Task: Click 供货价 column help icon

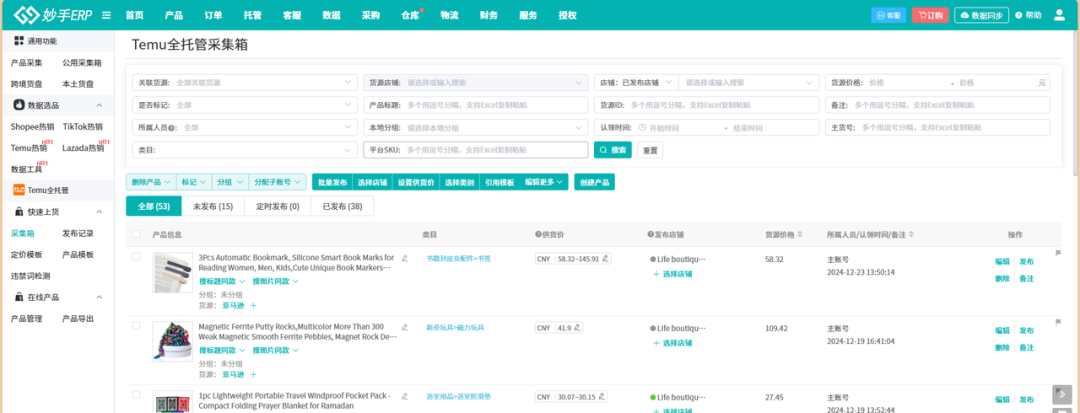Action: pos(538,235)
